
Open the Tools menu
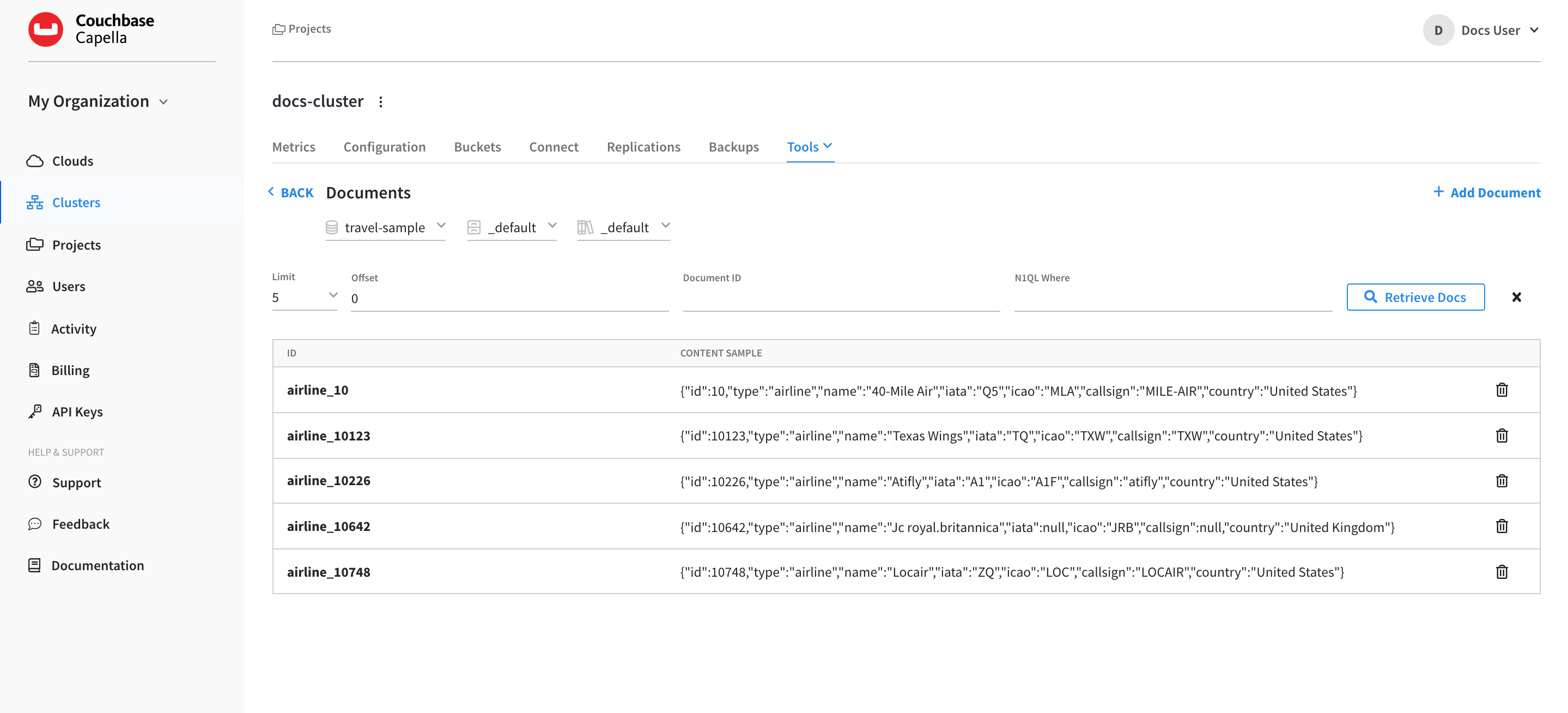pos(810,147)
